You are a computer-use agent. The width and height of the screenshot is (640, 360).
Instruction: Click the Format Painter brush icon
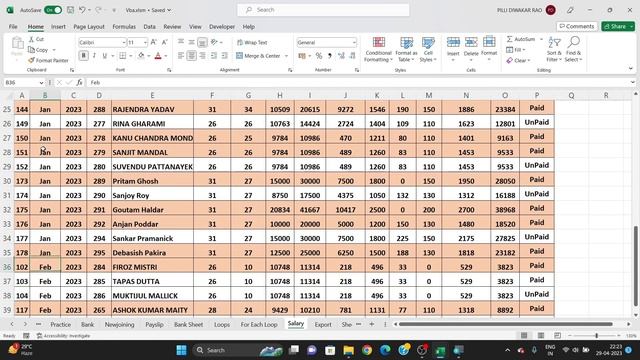click(x=31, y=60)
